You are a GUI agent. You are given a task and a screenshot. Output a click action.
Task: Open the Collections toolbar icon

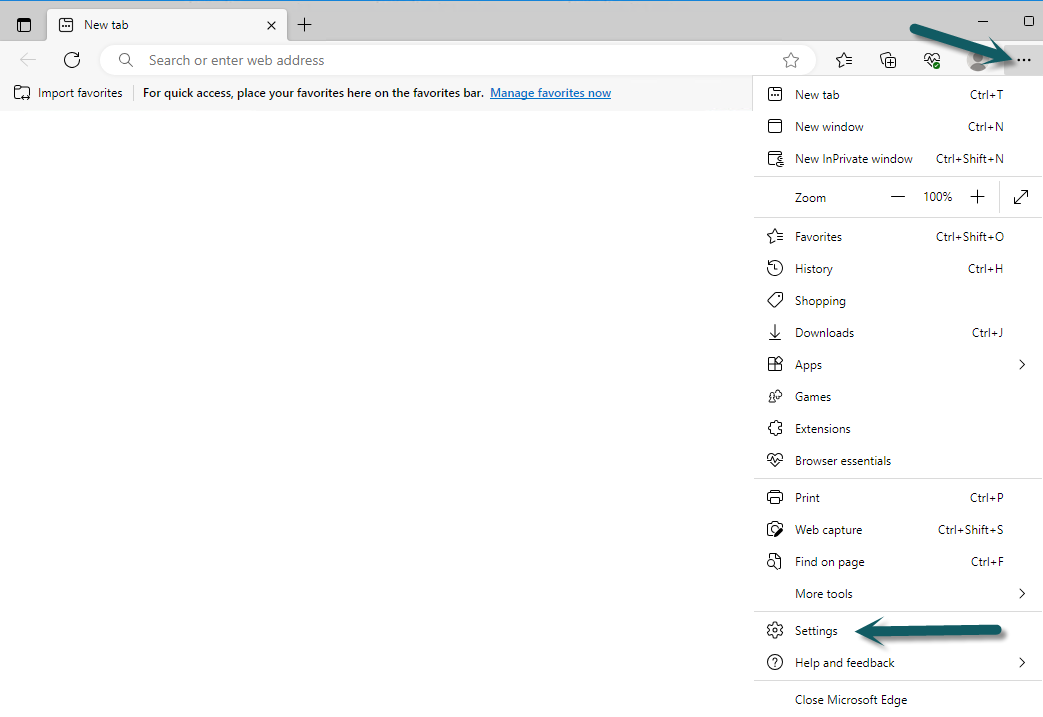pyautogui.click(x=888, y=61)
